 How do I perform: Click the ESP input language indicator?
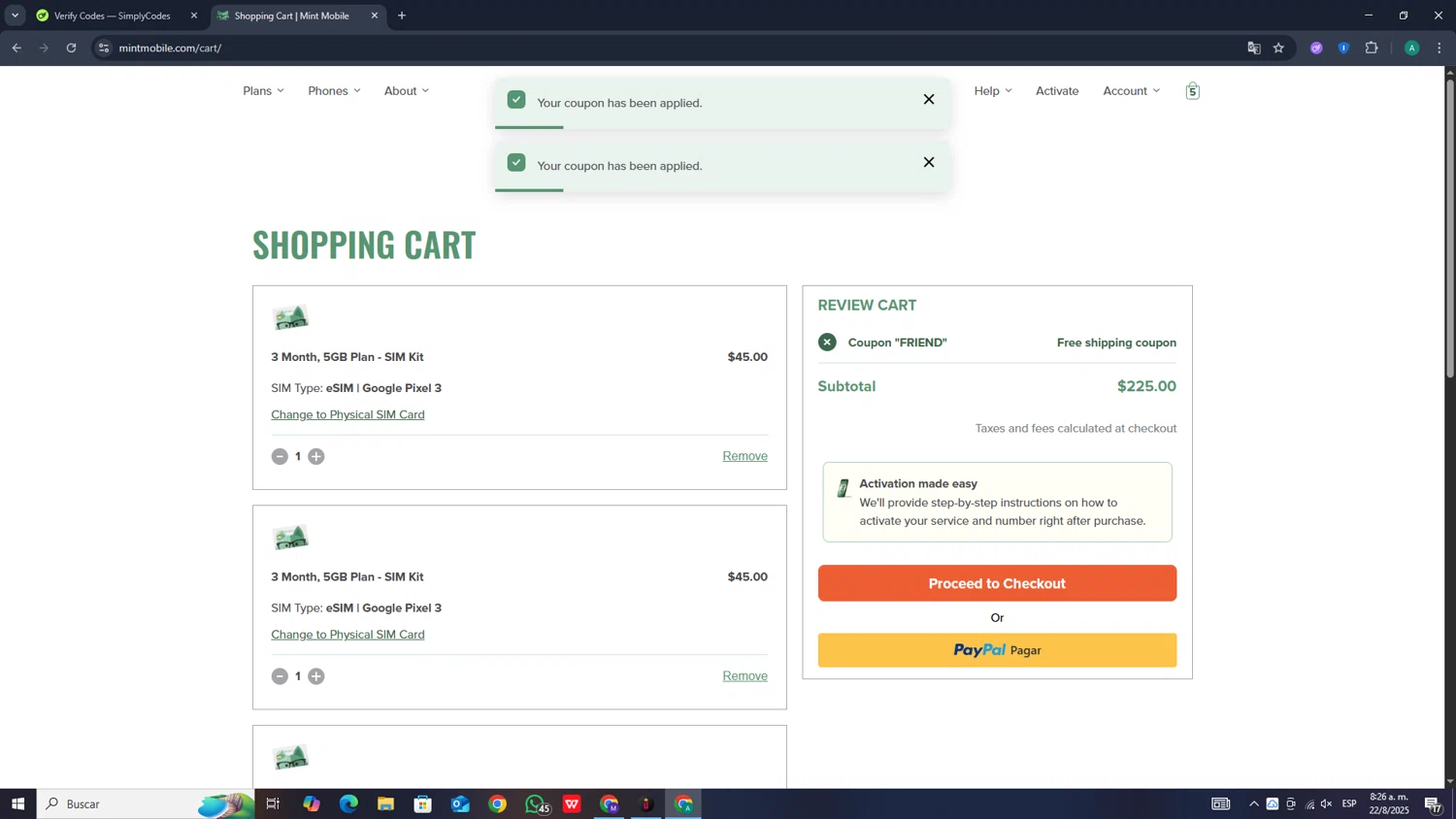click(x=1349, y=803)
